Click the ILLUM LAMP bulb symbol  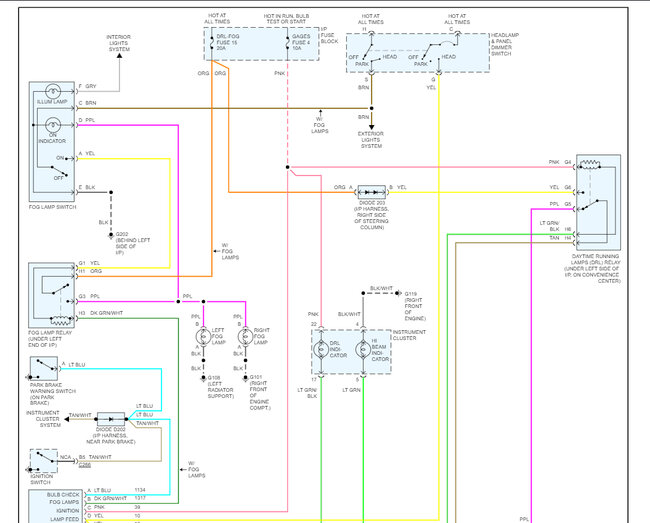coord(53,92)
